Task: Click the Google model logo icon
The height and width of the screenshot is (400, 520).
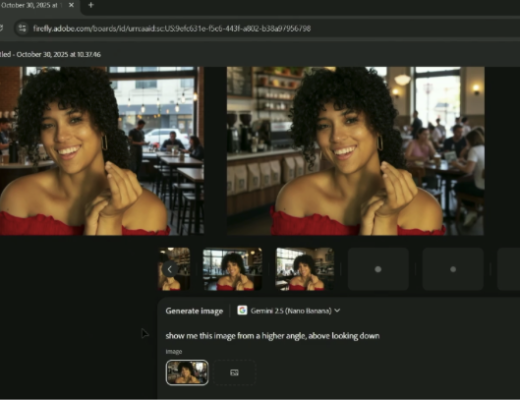Action: tap(242, 310)
